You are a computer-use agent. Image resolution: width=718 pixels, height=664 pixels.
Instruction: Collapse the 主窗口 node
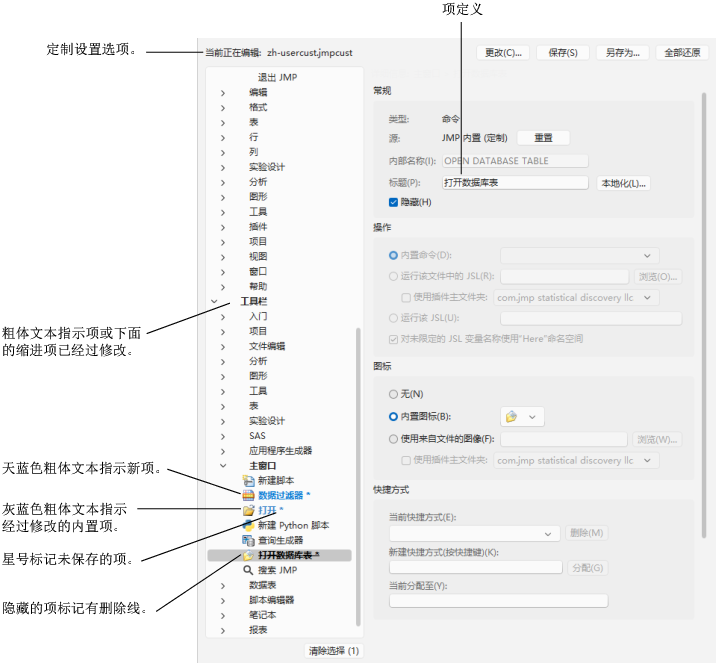click(x=223, y=466)
